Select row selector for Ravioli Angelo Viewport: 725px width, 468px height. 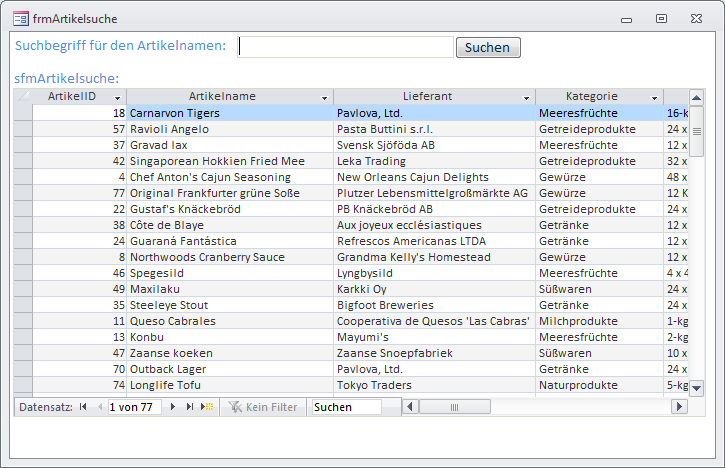(23, 129)
